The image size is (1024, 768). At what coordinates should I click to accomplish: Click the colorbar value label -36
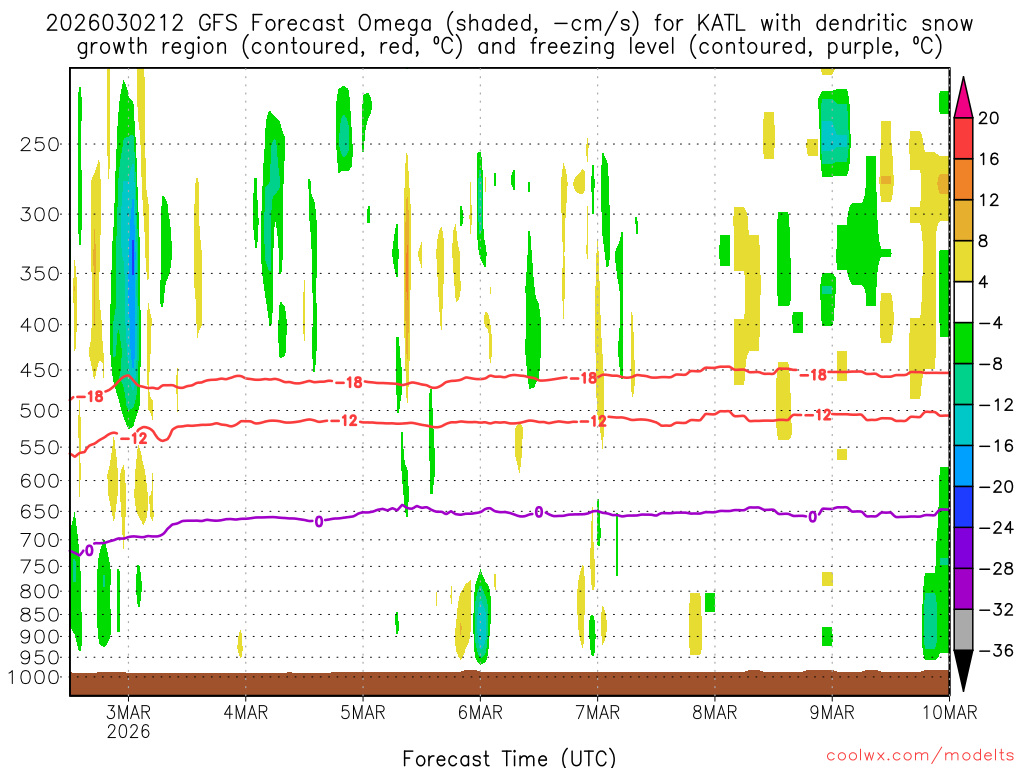coord(995,650)
